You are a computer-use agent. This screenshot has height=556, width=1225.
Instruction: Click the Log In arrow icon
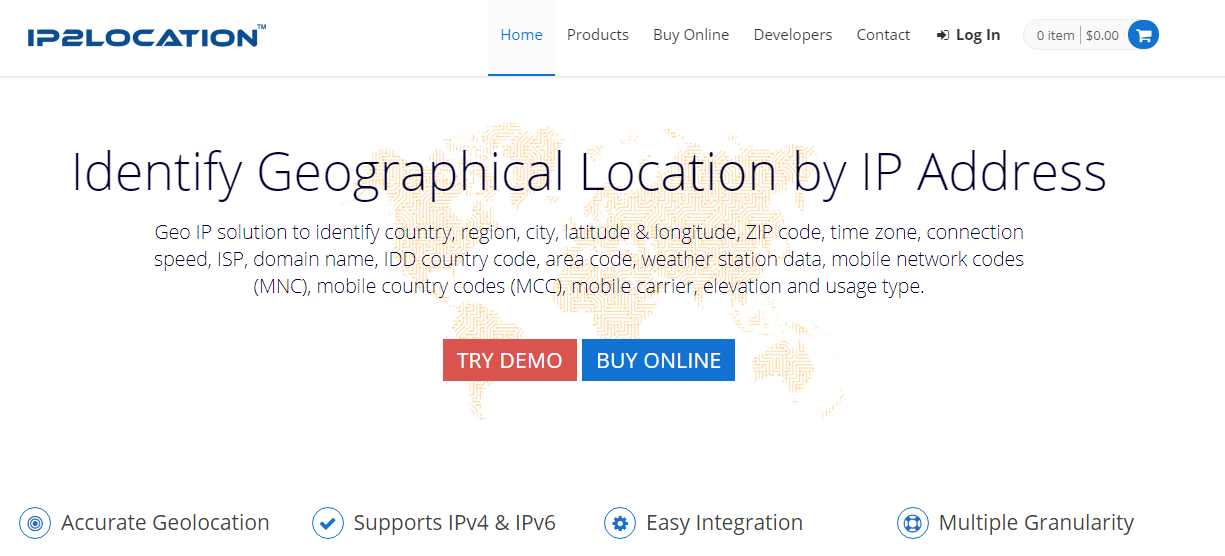click(x=942, y=35)
